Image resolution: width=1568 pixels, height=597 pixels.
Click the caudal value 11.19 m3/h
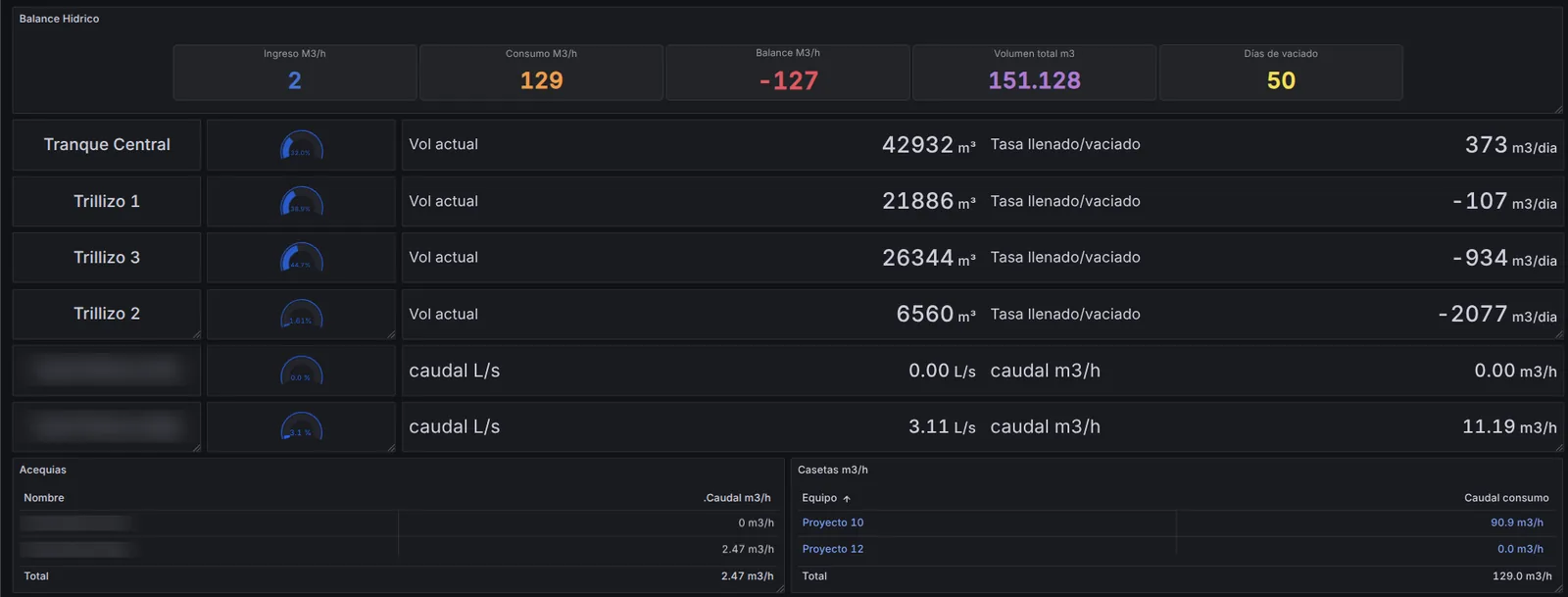pos(1509,426)
